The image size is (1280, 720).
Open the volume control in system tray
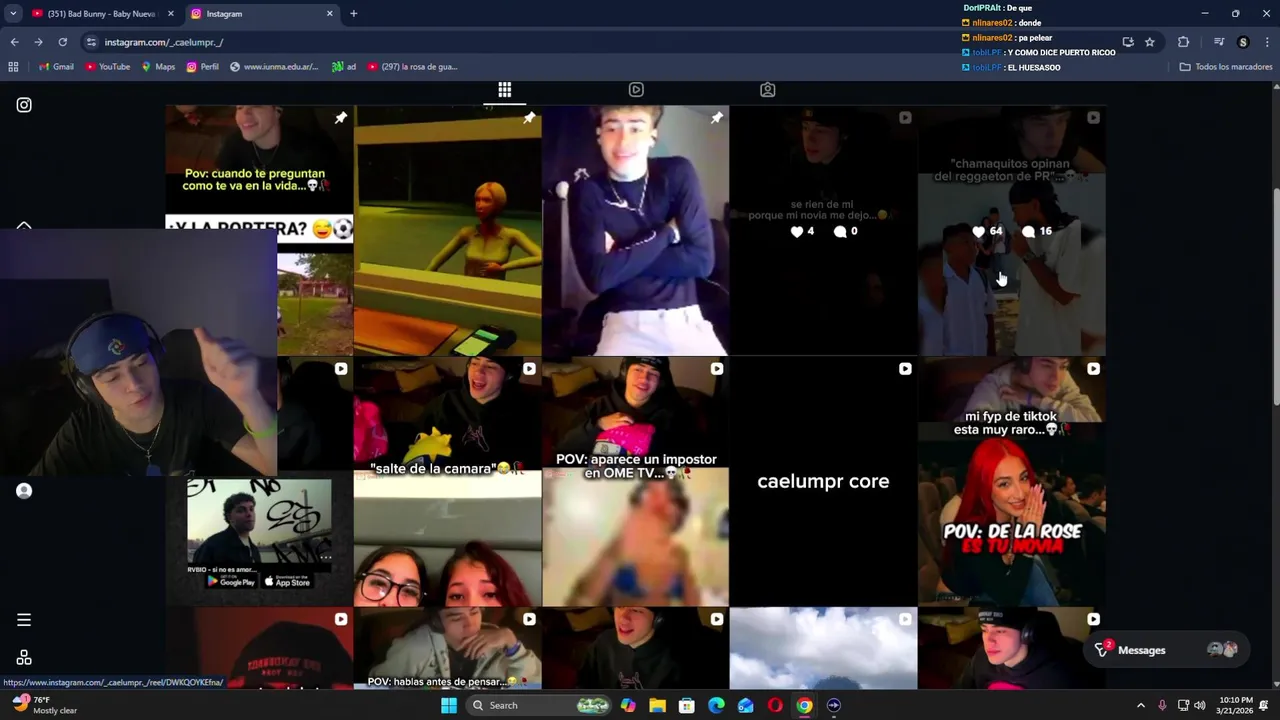[x=1200, y=706]
